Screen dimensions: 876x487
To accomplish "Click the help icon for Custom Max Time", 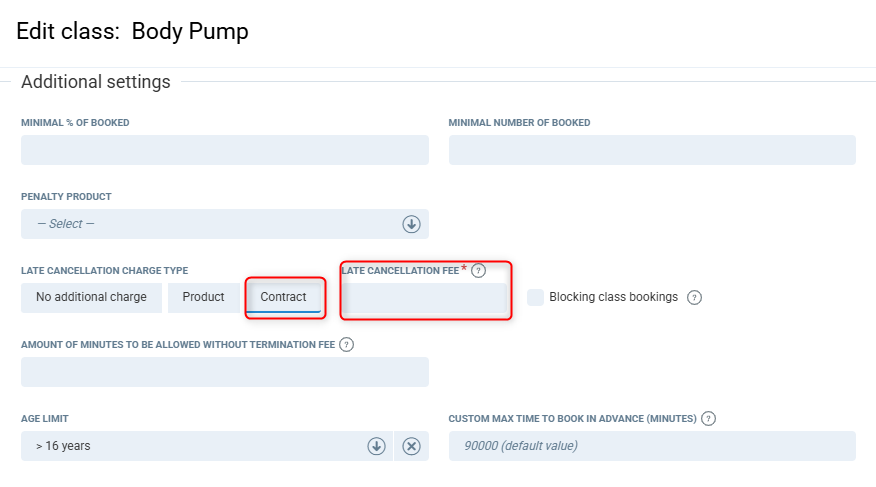I will 709,419.
